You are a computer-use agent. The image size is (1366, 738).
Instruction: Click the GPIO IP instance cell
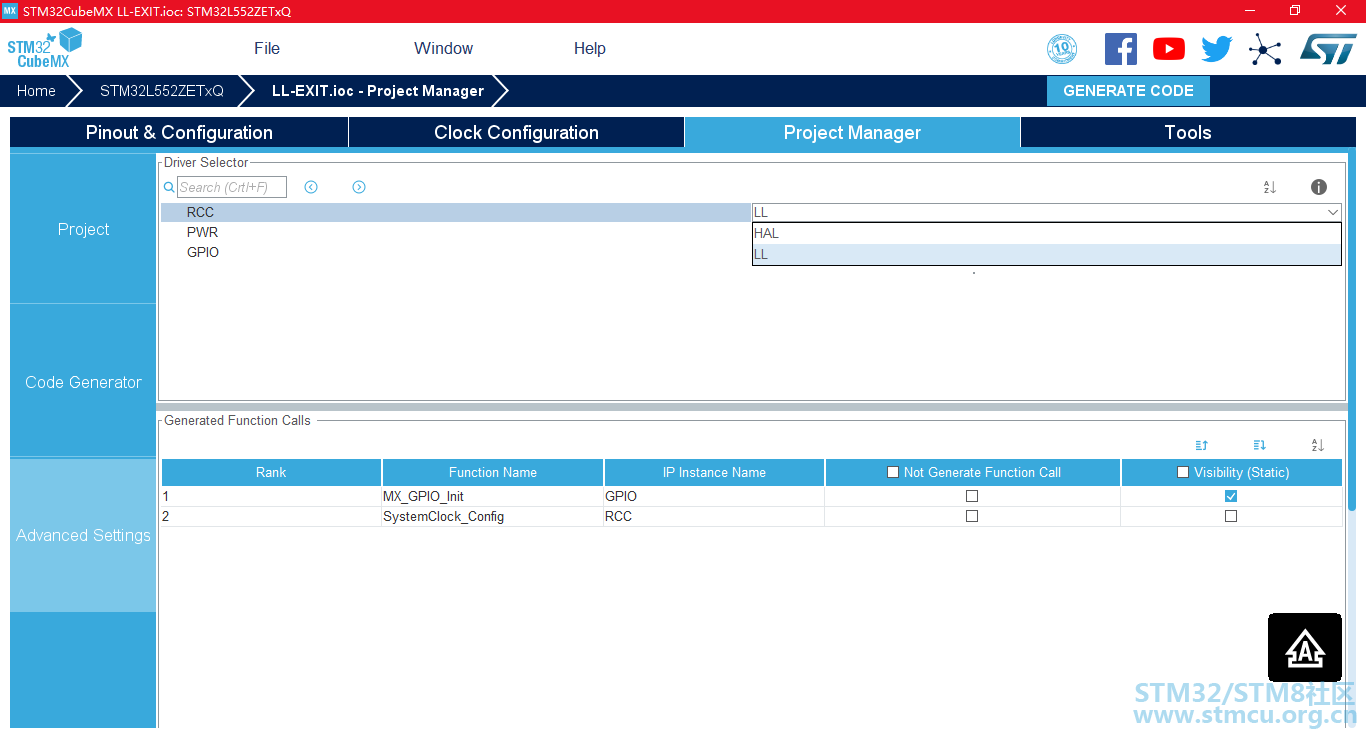click(x=714, y=496)
